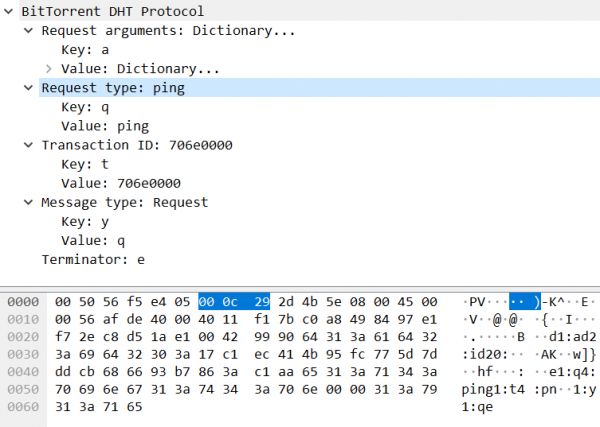The height and width of the screenshot is (427, 600).
Task: Select the 'Key: q' row
Action: click(x=329, y=107)
